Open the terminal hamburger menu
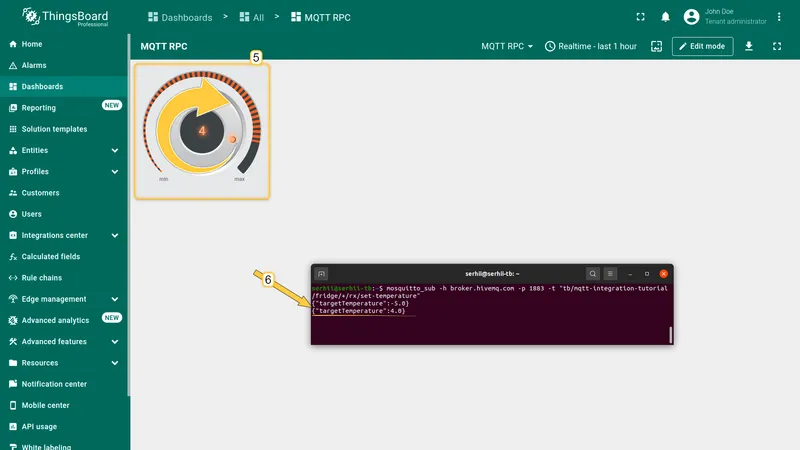 [x=610, y=274]
